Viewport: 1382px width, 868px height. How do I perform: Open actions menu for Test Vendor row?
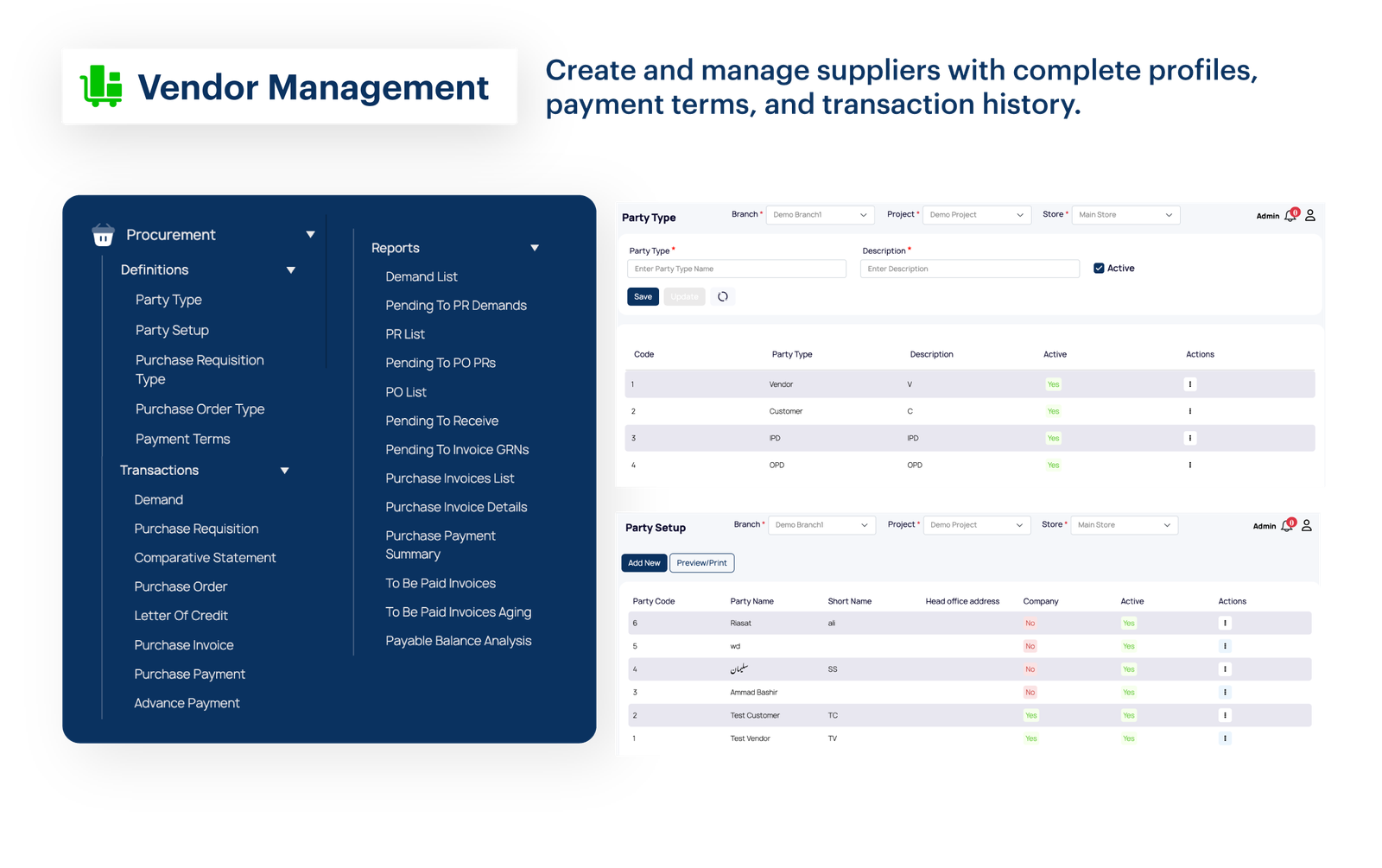click(1225, 738)
